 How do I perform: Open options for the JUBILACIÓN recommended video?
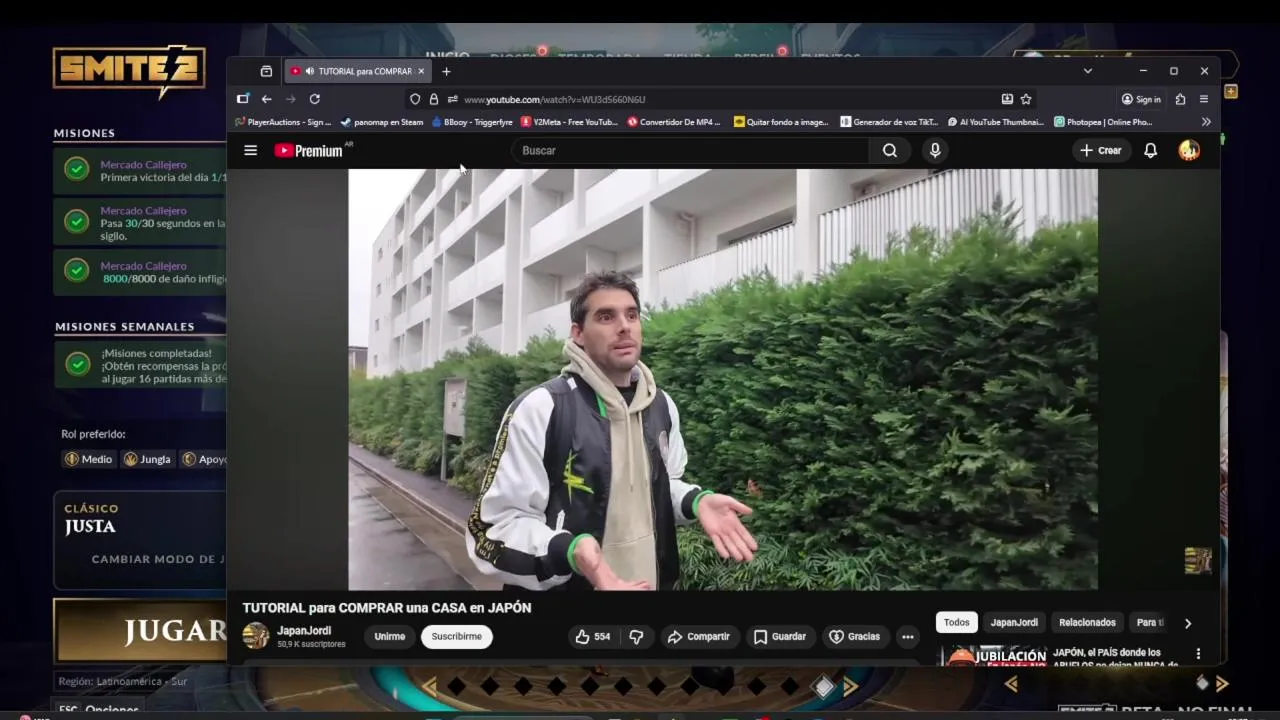pyautogui.click(x=1198, y=654)
